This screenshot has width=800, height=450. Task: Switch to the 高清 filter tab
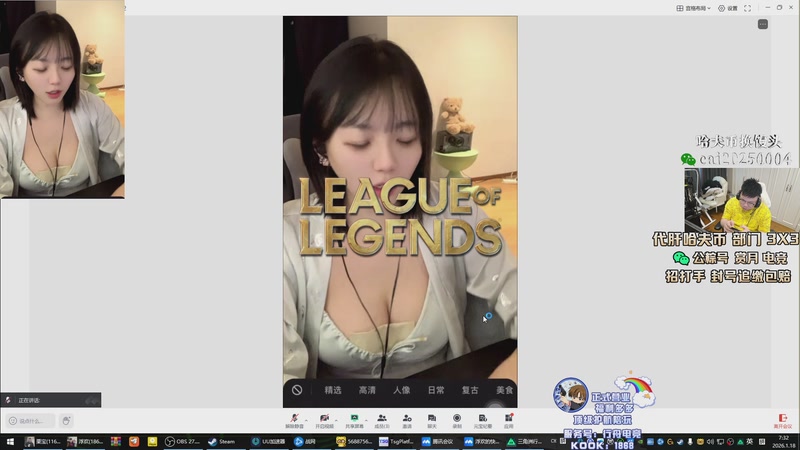[367, 390]
